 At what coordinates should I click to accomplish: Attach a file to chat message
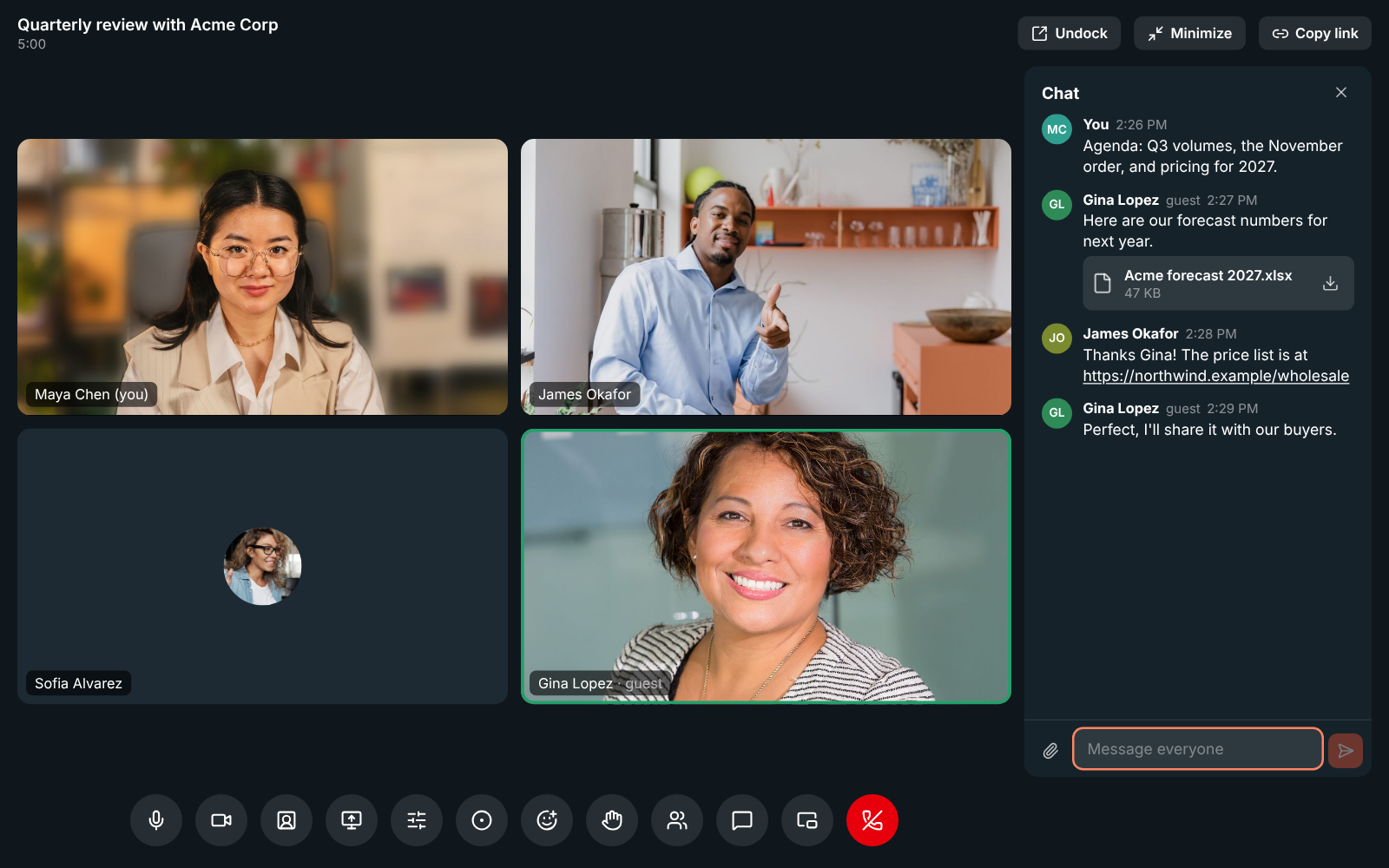[x=1050, y=750]
